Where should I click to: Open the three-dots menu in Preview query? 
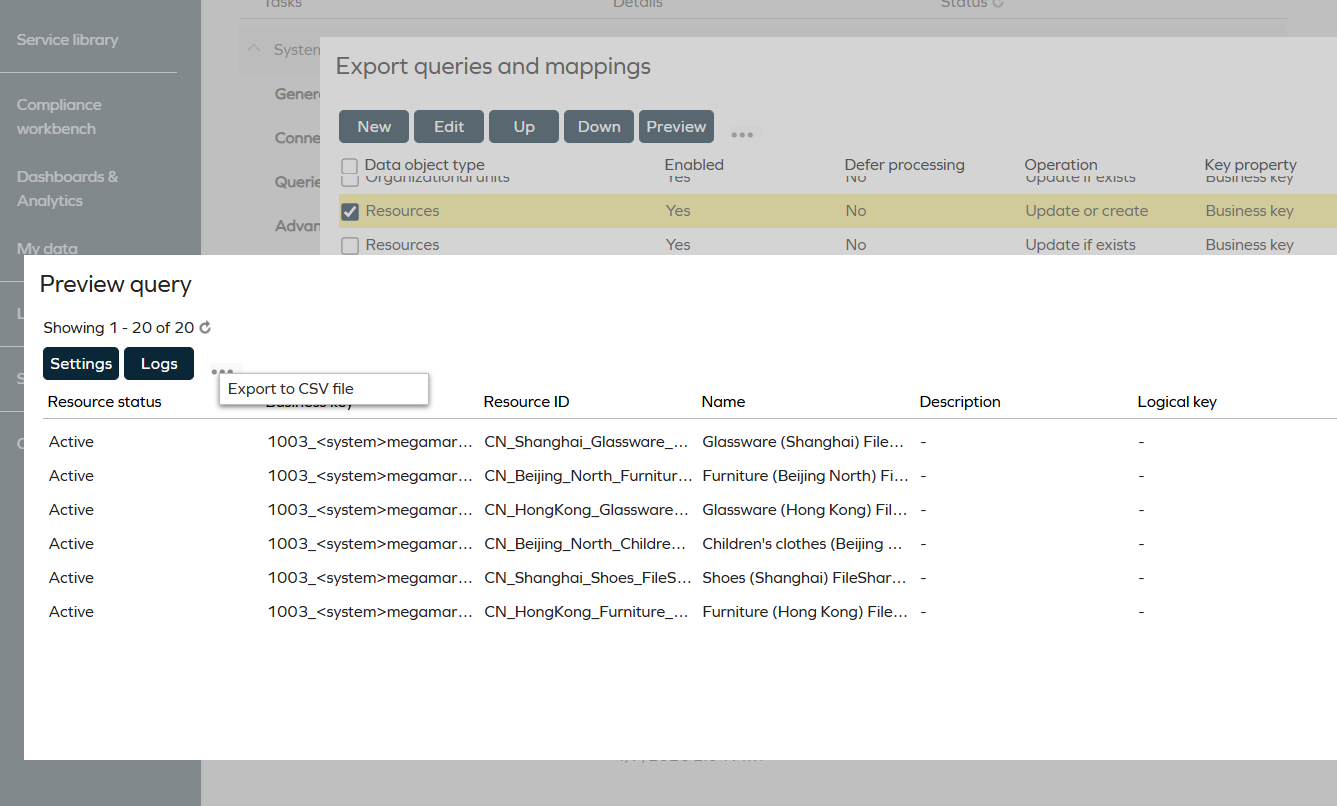coord(223,370)
